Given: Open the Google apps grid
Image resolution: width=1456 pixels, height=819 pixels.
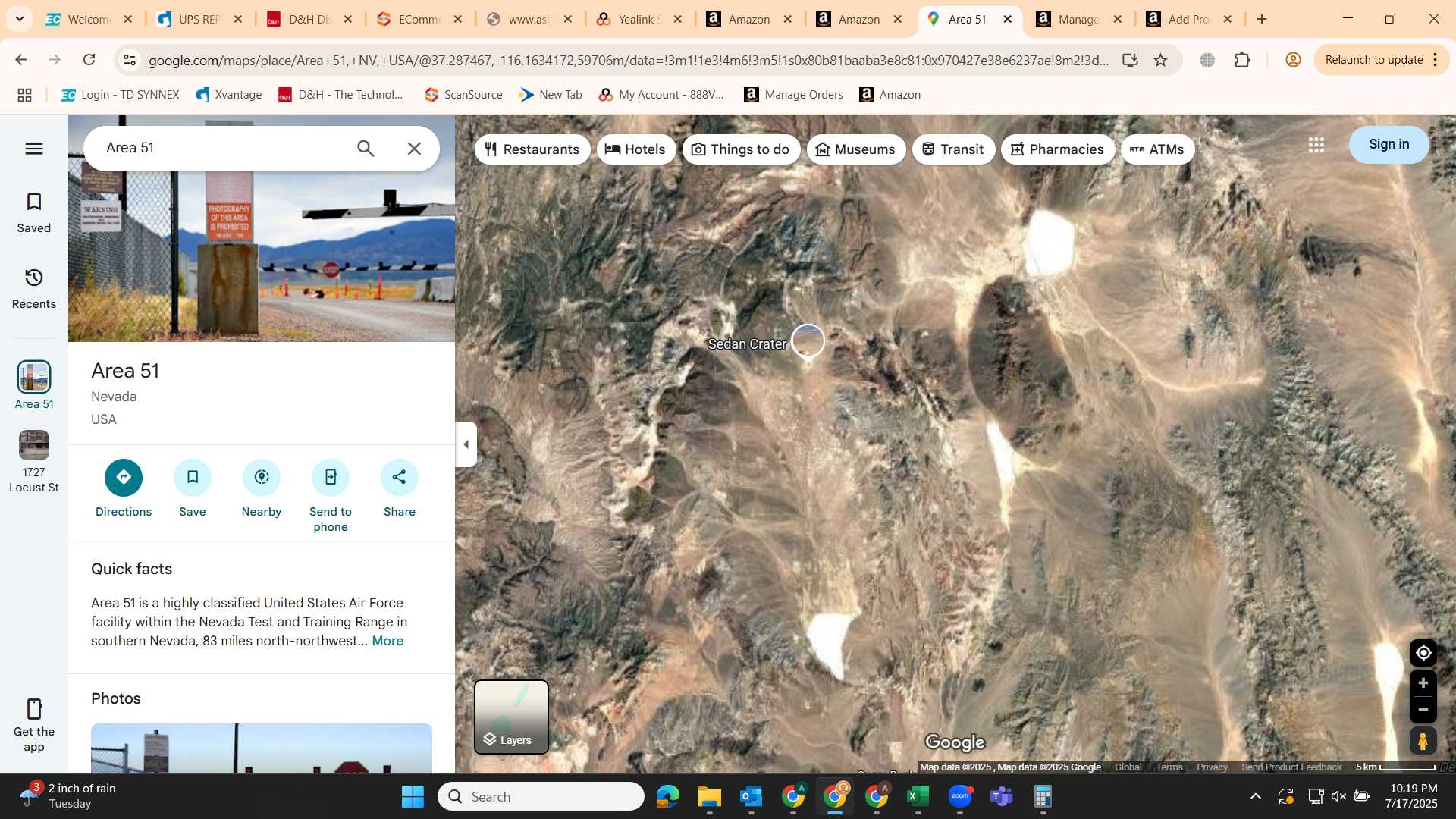Looking at the screenshot, I should 1316,145.
